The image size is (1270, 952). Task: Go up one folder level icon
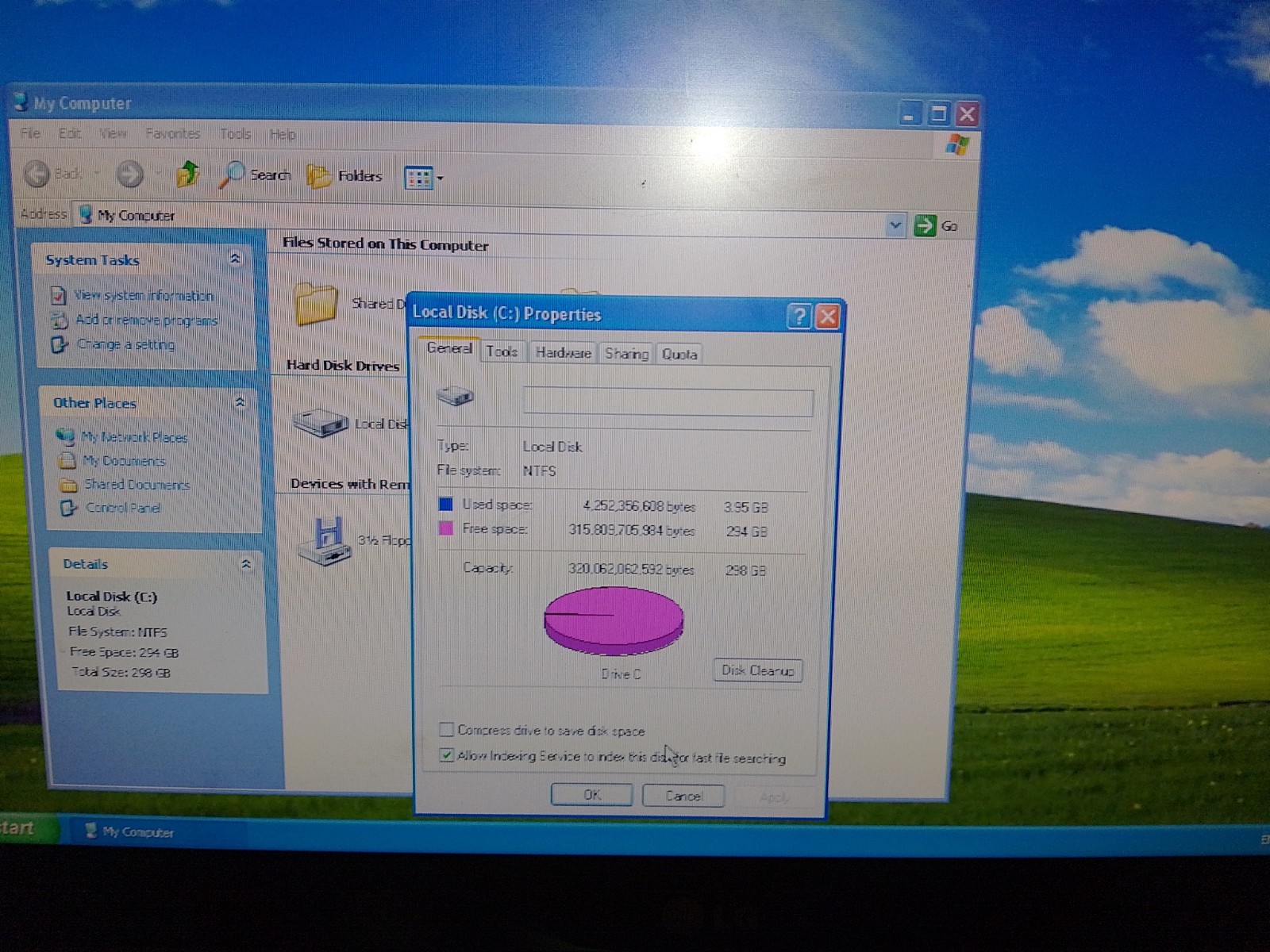[188, 174]
